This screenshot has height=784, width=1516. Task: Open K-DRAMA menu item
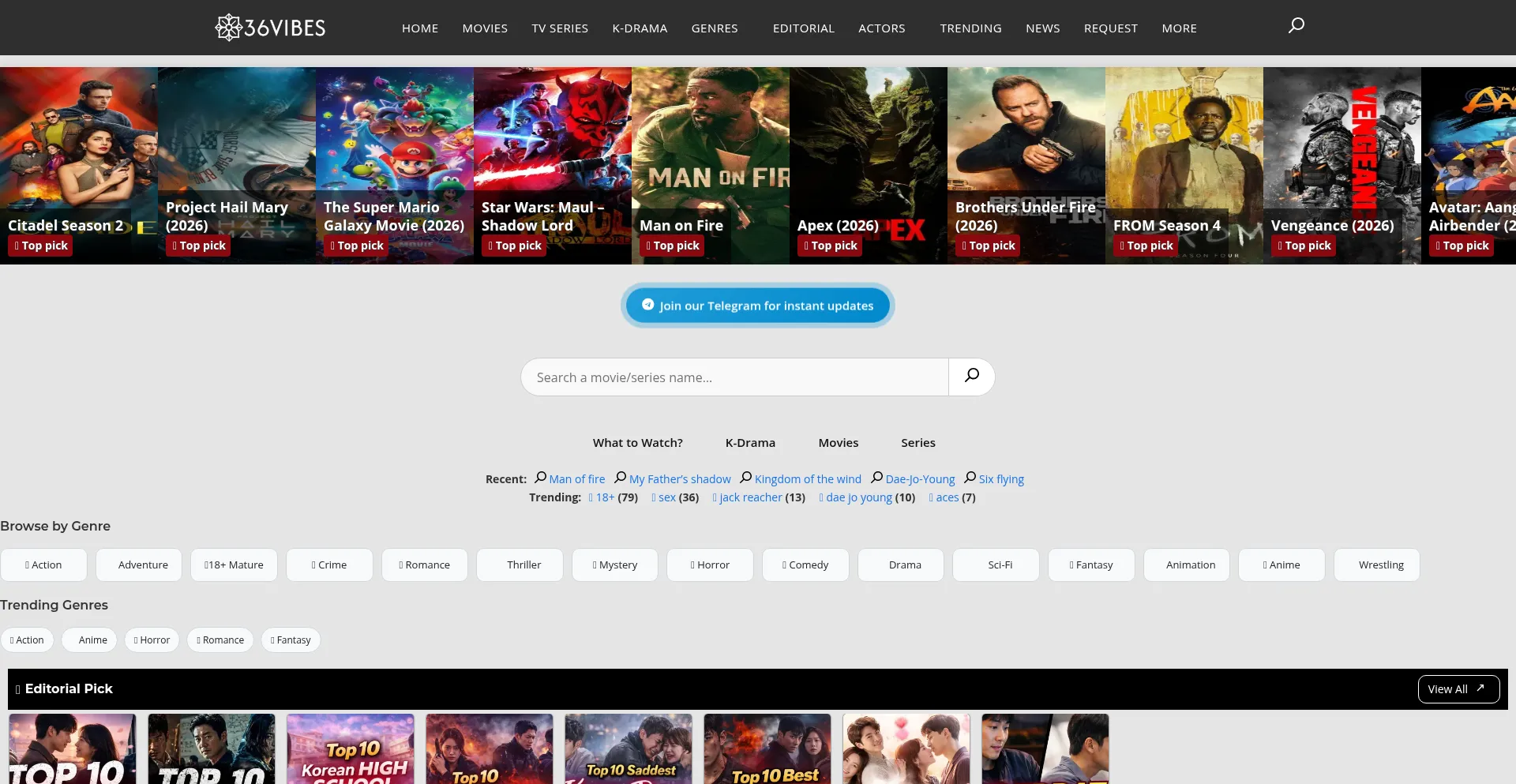point(640,28)
